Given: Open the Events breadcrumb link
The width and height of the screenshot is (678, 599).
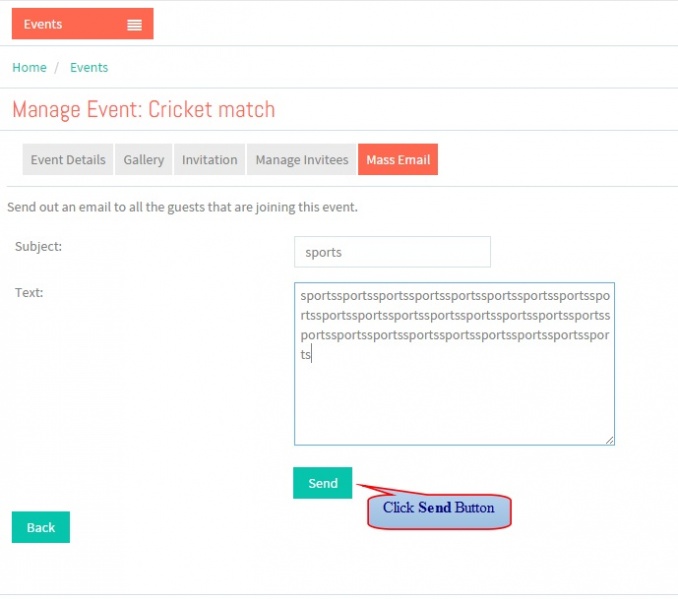Looking at the screenshot, I should click(x=89, y=67).
